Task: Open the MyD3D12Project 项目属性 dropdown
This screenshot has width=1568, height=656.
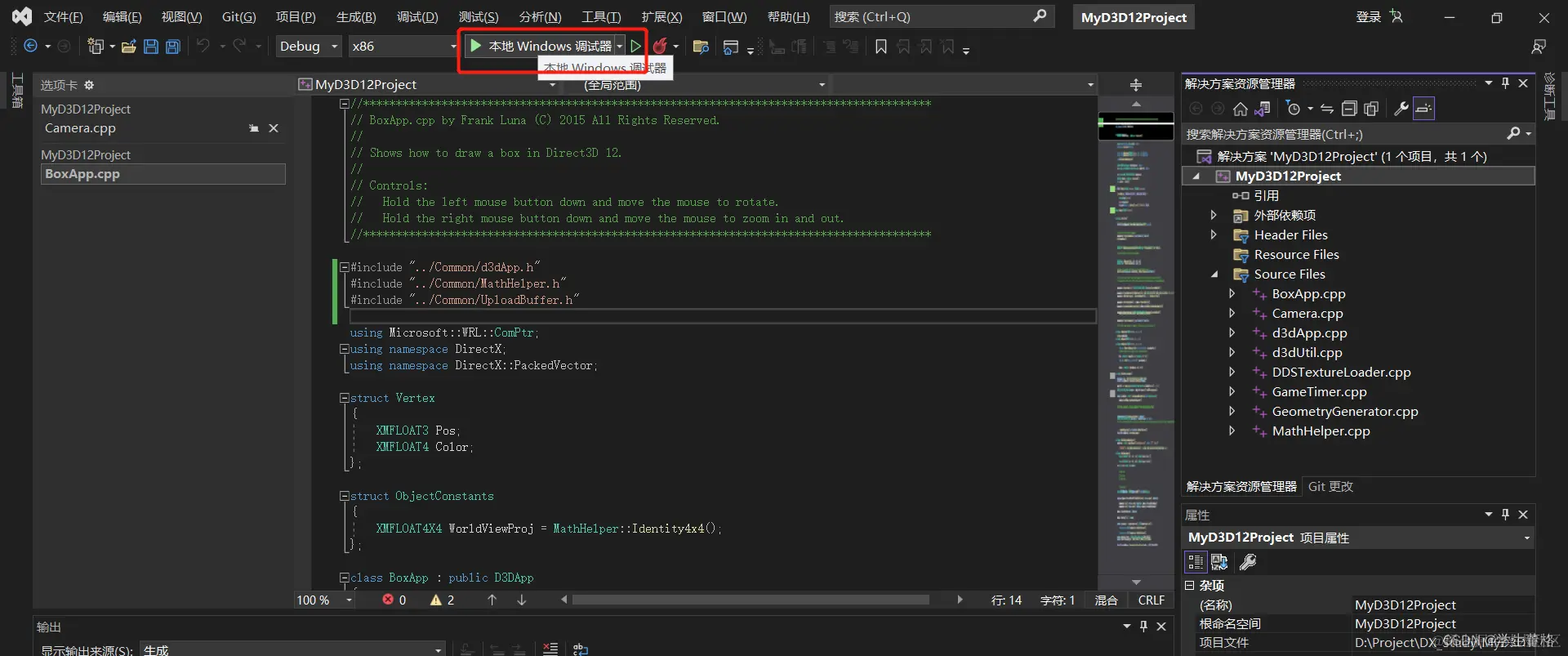Action: [x=1526, y=538]
